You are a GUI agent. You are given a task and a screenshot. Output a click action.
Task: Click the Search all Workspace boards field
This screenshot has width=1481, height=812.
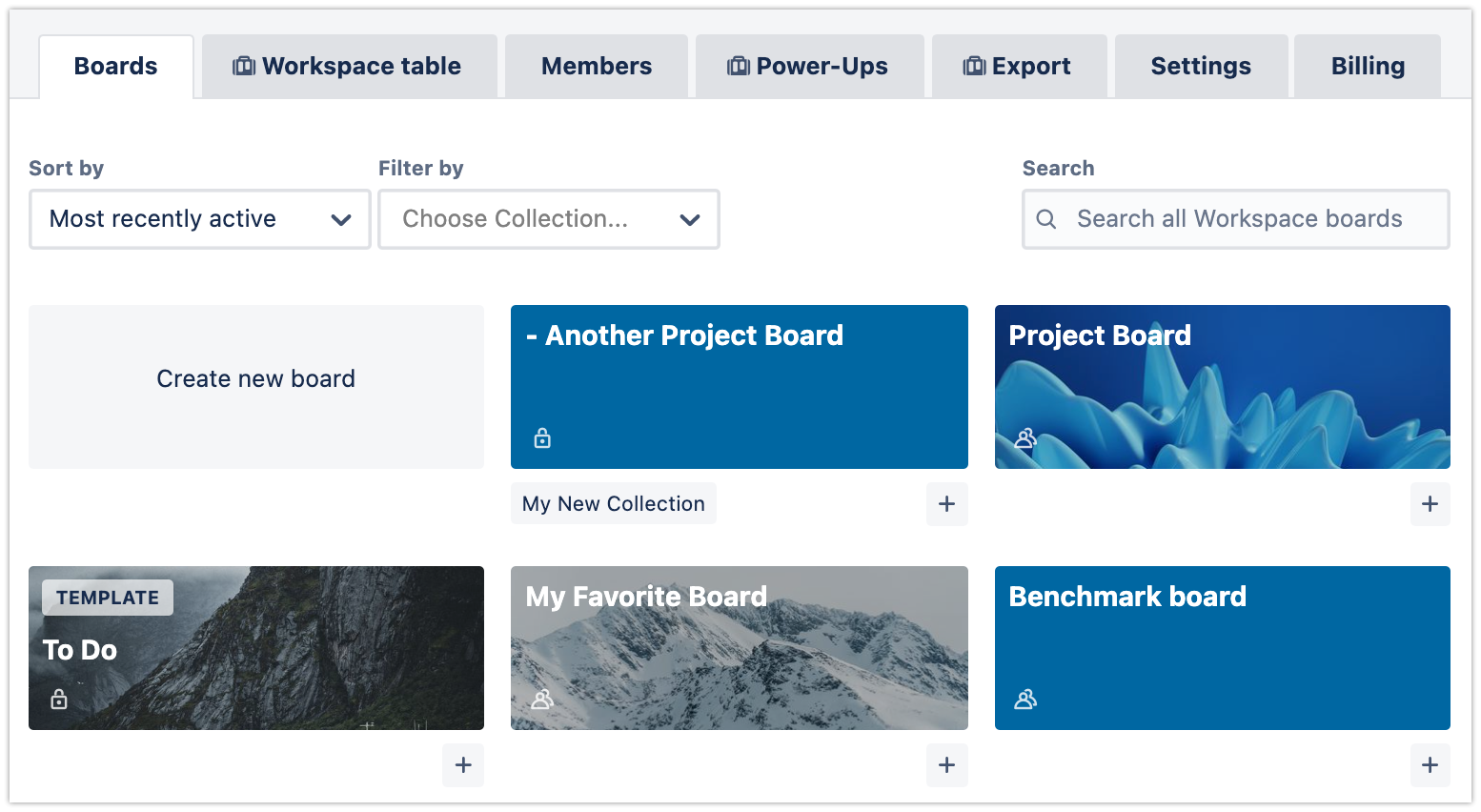click(1236, 218)
